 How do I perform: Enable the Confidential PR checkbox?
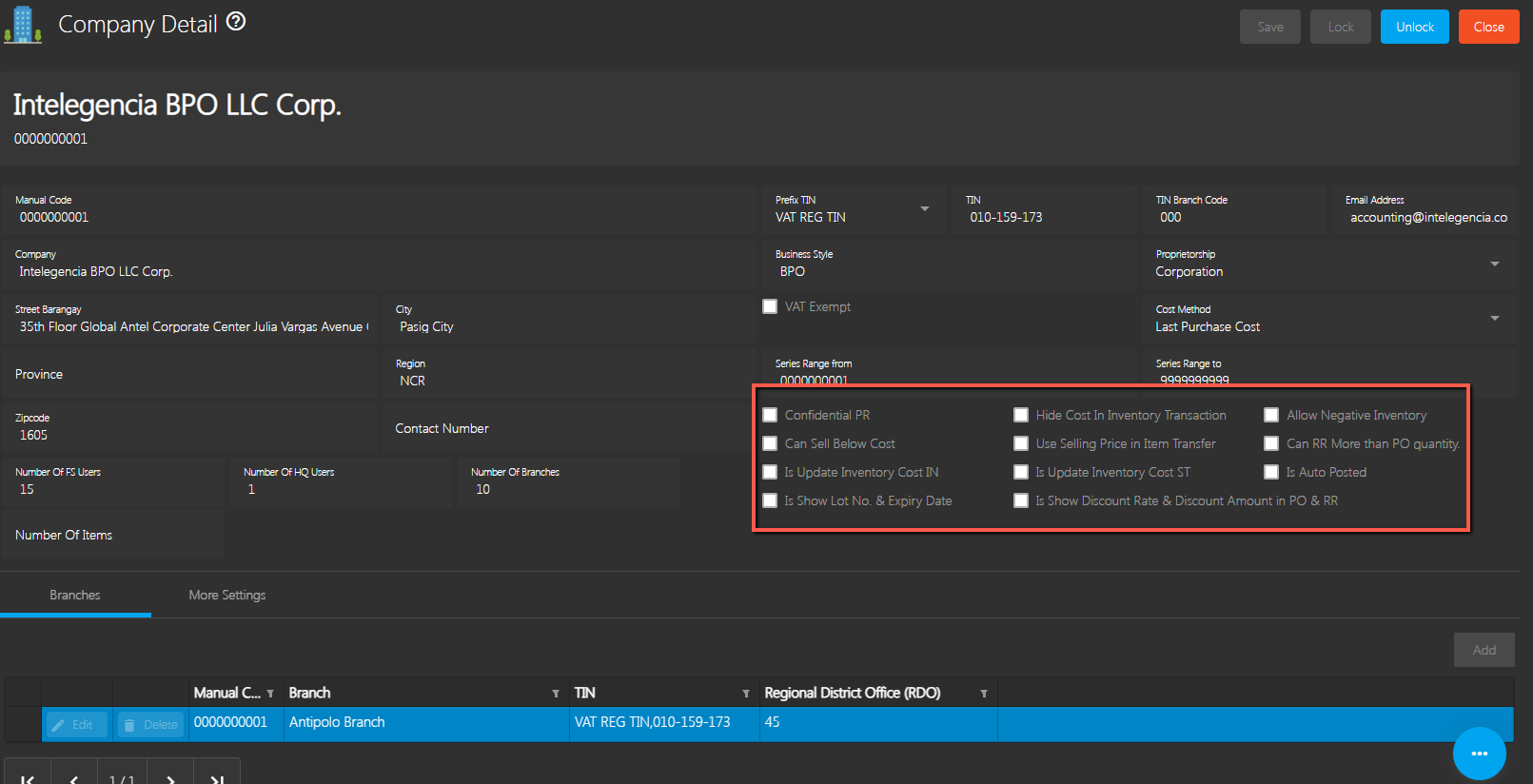(770, 415)
